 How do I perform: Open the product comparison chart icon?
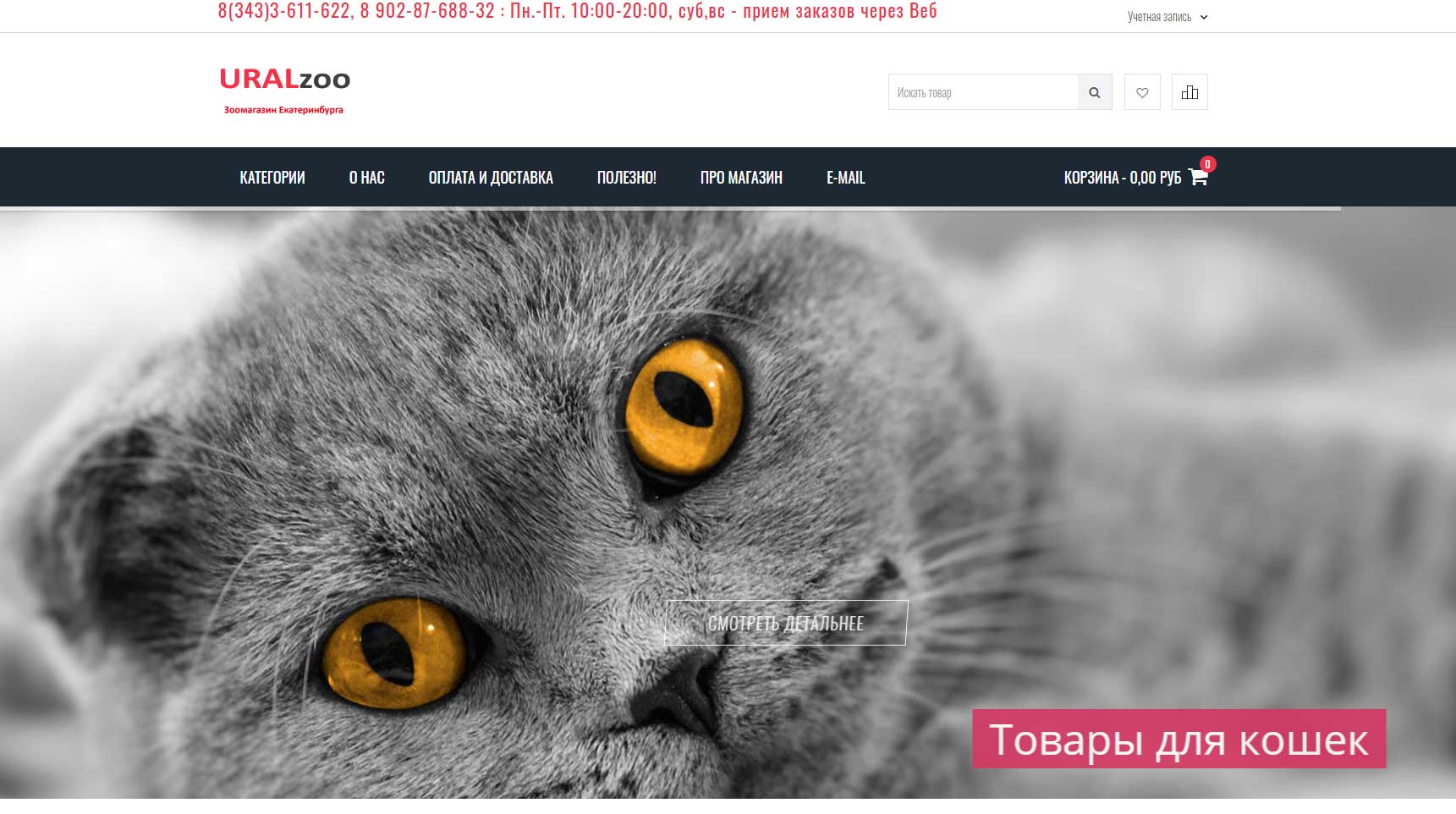pos(1190,92)
